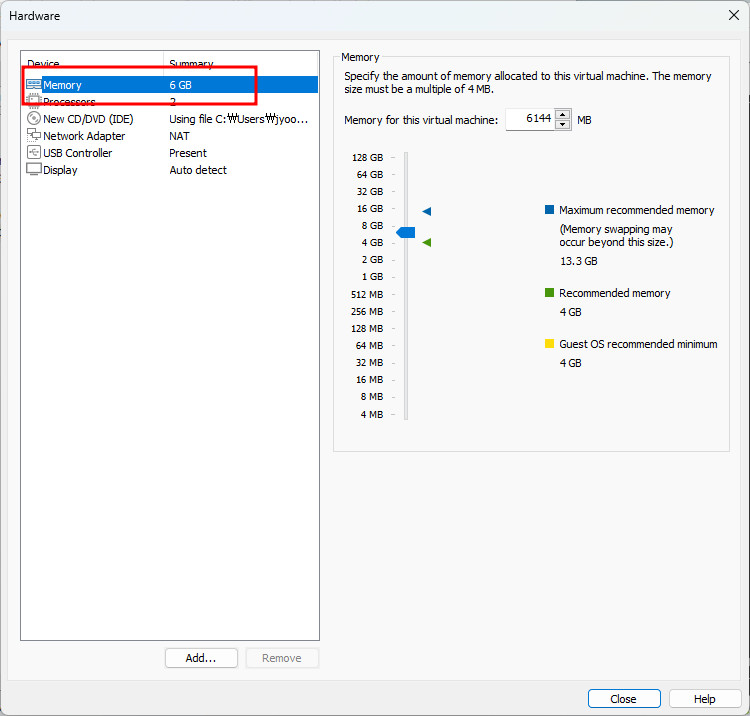Image resolution: width=750 pixels, height=716 pixels.
Task: Click the Remove button
Action: [282, 658]
